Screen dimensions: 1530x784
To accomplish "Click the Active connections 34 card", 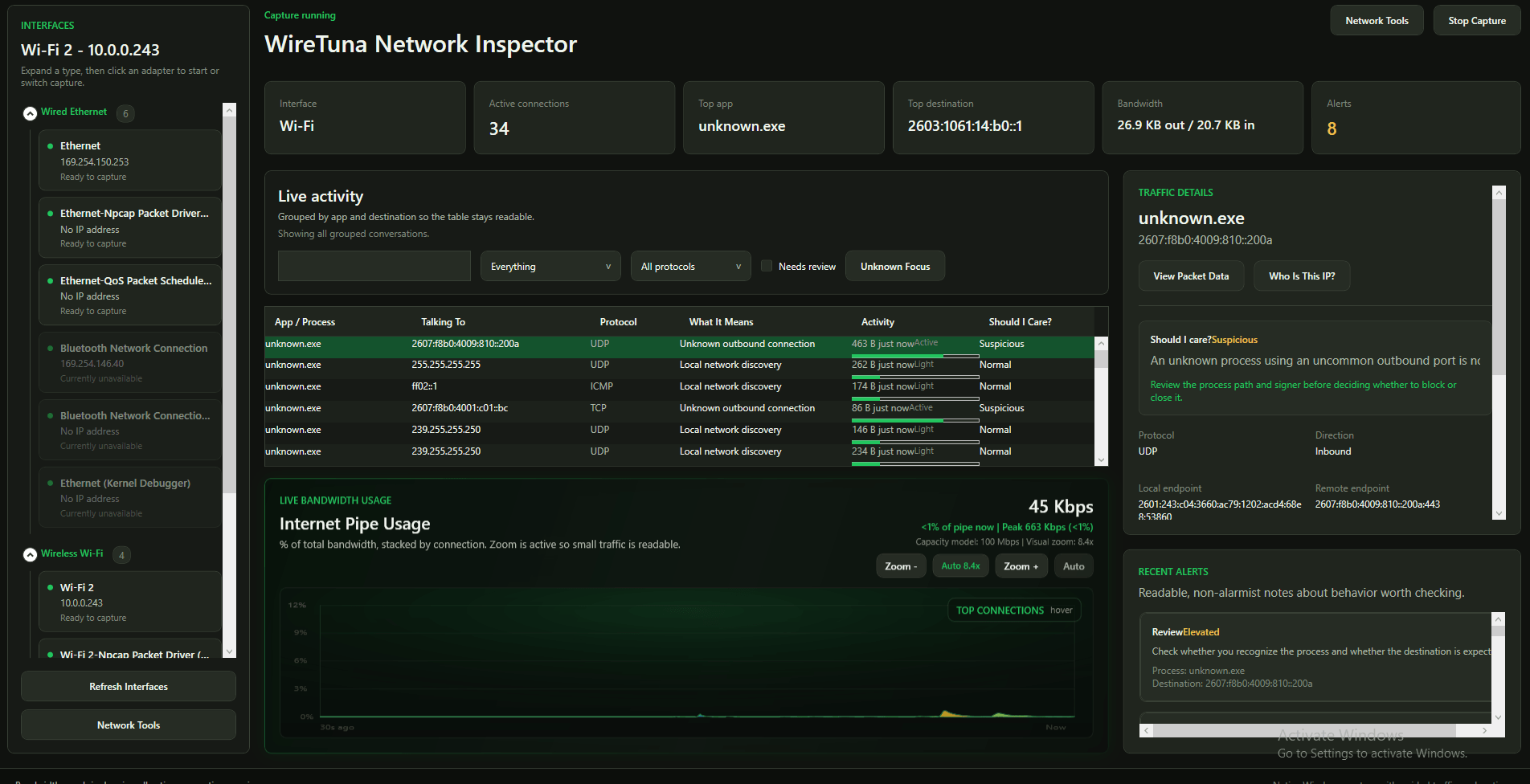I will (574, 117).
